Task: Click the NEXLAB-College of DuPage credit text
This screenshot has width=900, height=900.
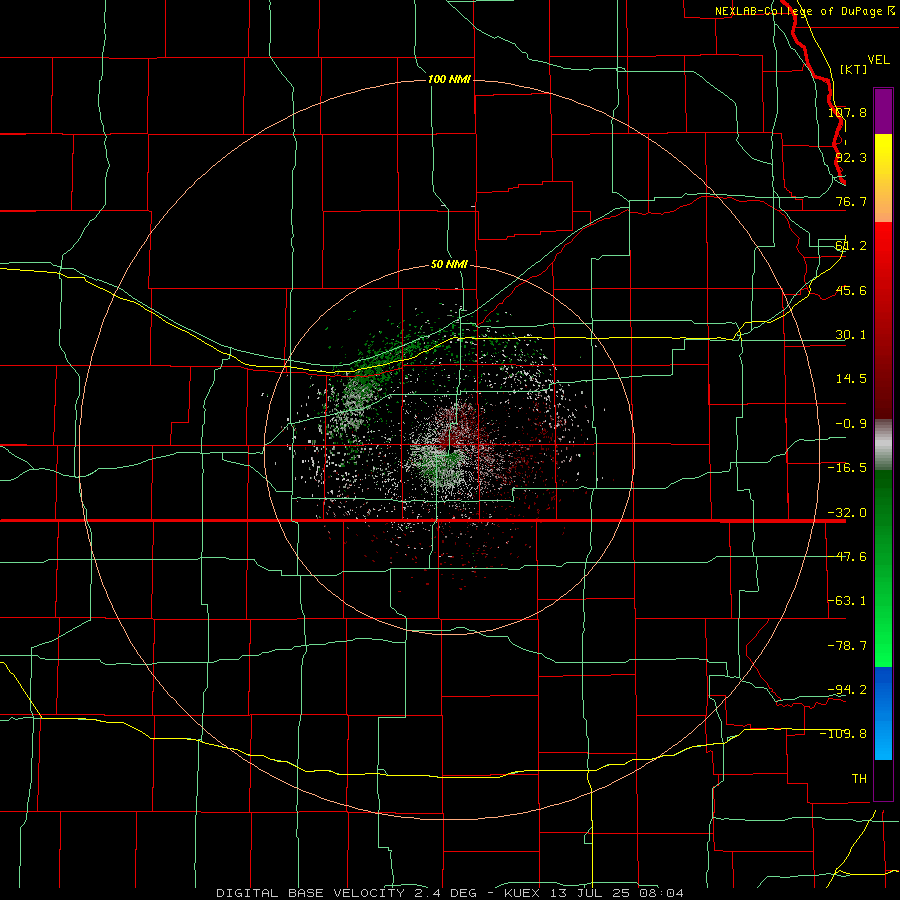Action: tap(798, 11)
